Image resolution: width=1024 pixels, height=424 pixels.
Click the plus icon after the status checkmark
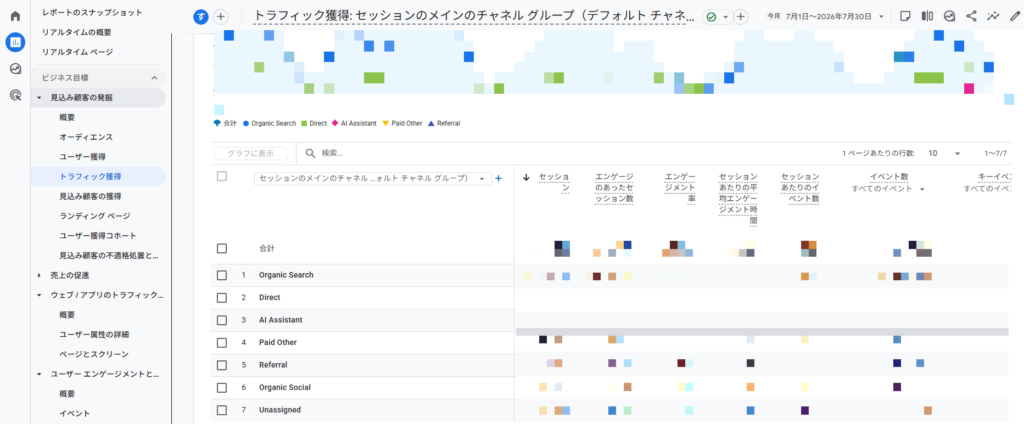pos(741,17)
